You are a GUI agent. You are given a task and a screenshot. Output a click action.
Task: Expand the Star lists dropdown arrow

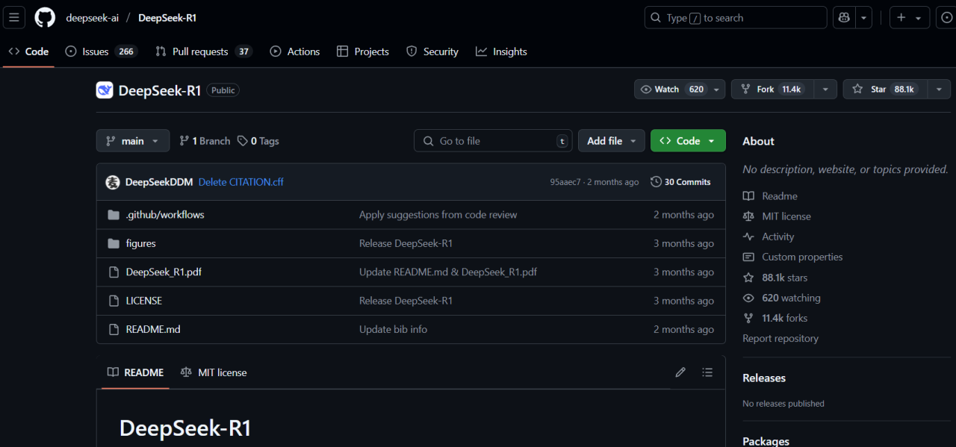tap(939, 90)
